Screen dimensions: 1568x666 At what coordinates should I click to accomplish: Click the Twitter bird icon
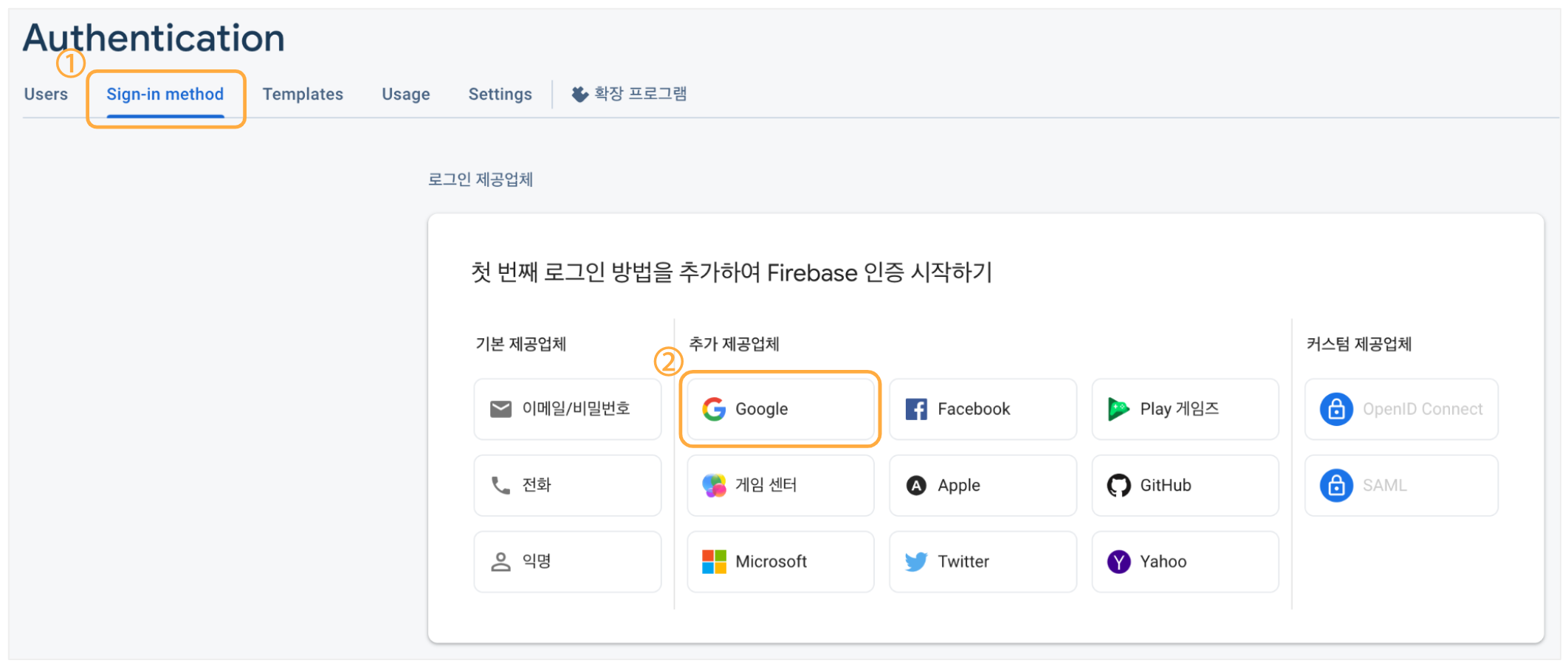coord(916,562)
